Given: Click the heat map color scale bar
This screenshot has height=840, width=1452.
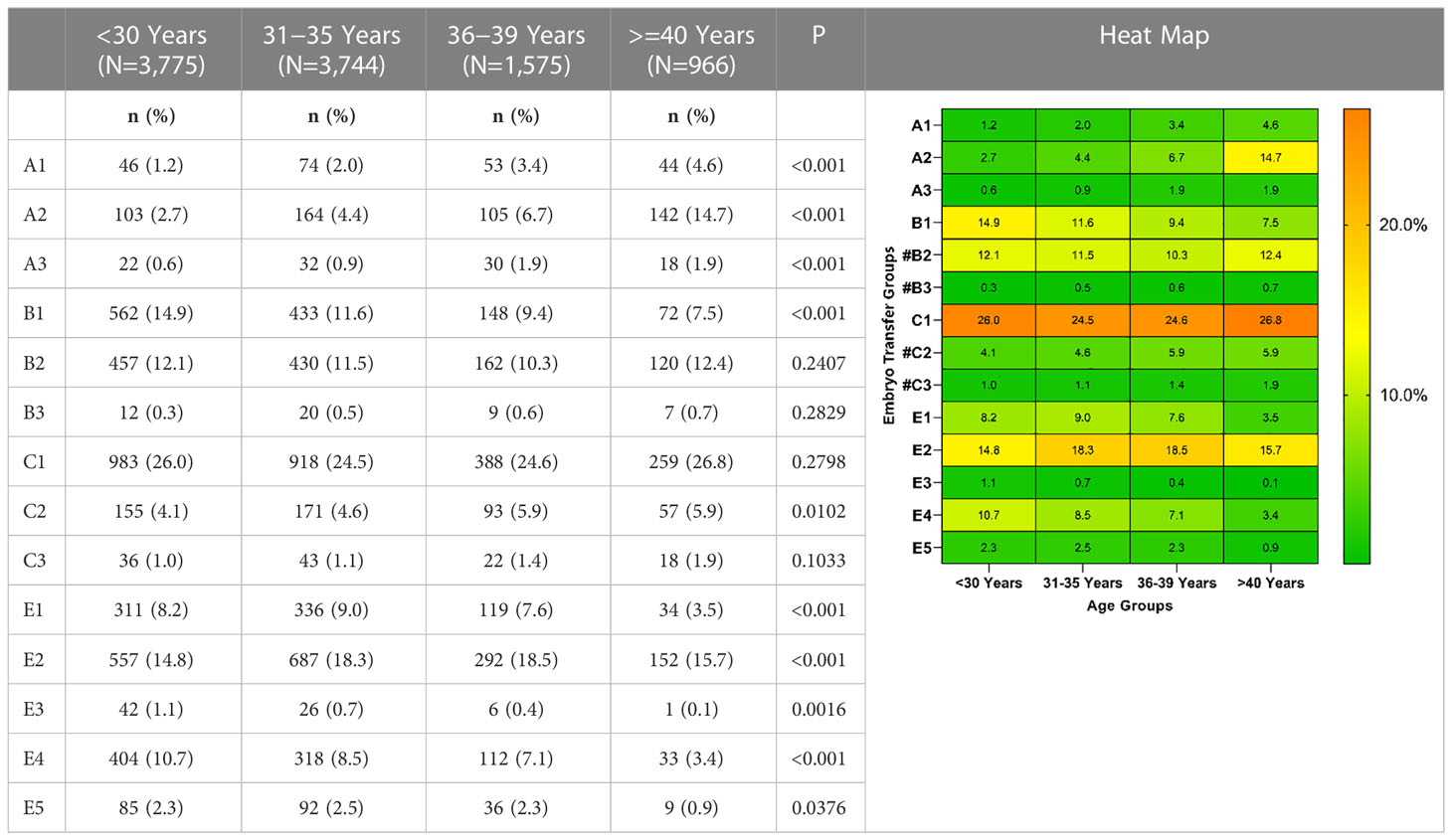Looking at the screenshot, I should coord(1357,336).
